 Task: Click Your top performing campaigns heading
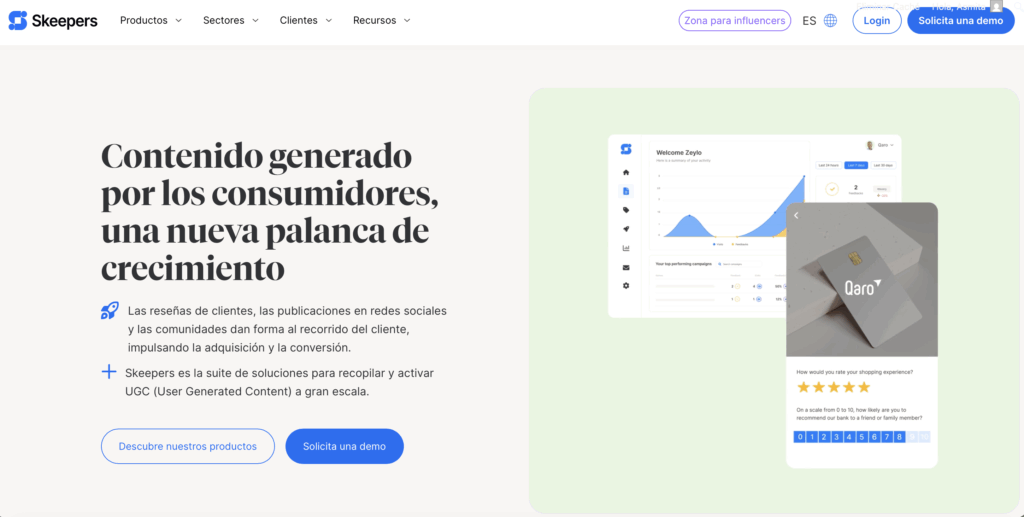click(x=684, y=264)
